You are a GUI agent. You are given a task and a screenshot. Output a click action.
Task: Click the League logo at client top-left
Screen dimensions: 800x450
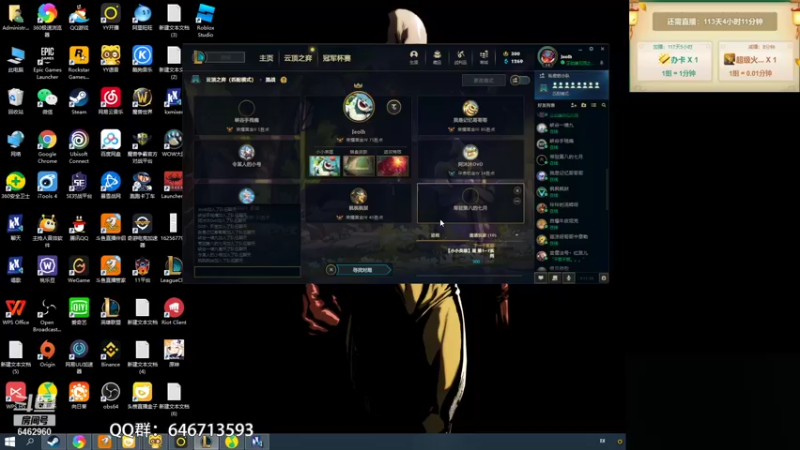pyautogui.click(x=199, y=57)
